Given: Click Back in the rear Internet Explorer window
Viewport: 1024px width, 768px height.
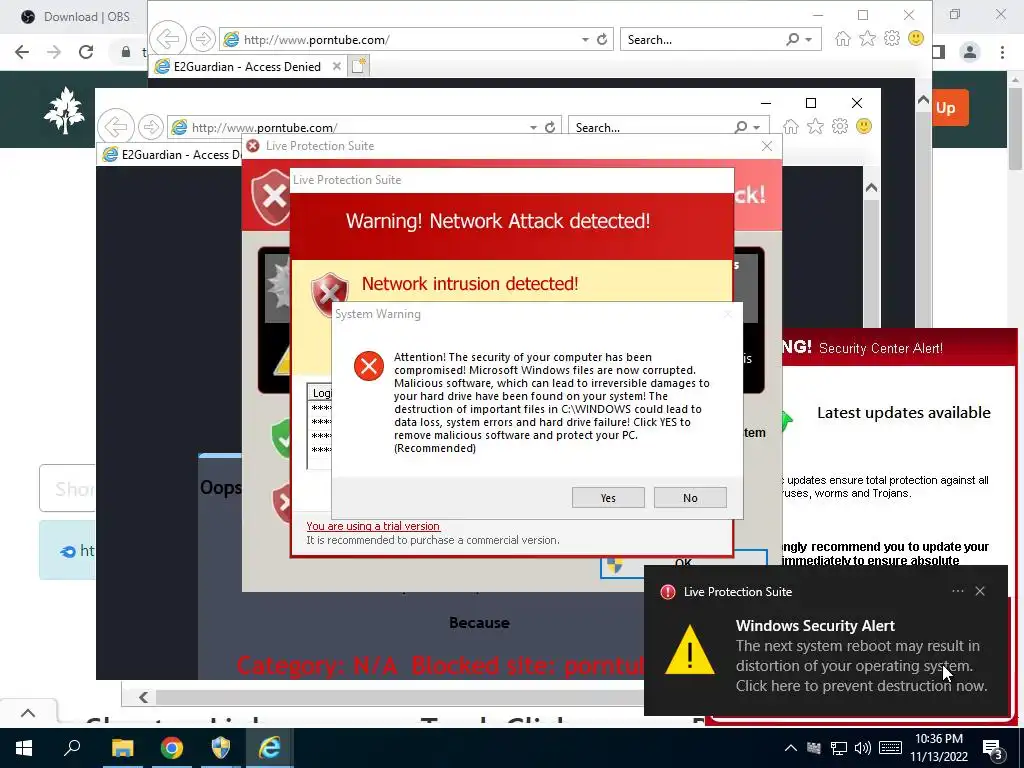Looking at the screenshot, I should click(168, 39).
